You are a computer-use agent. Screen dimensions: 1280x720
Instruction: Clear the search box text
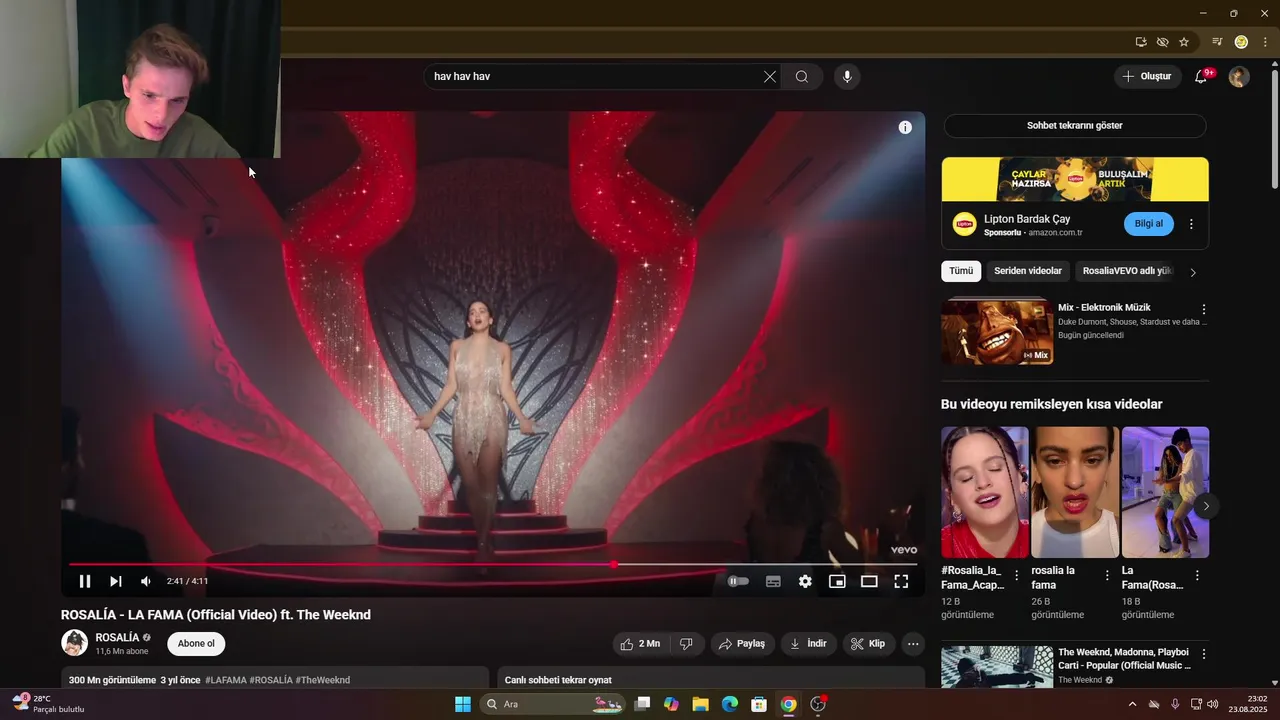(x=770, y=76)
